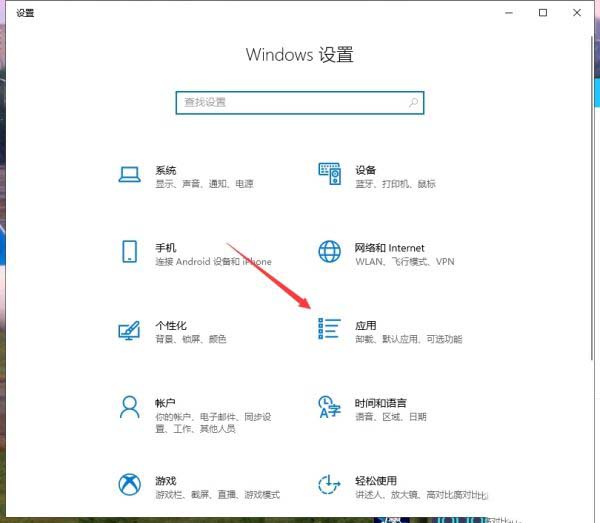Click the 网络和 Internet globe icon
This screenshot has width=600, height=523.
pyautogui.click(x=329, y=251)
